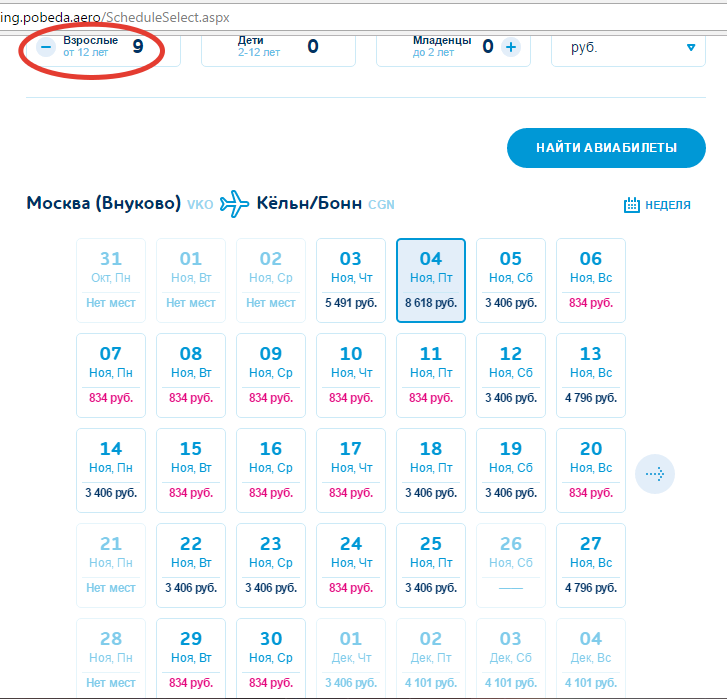Click the airplane icon between cities

pos(234,203)
